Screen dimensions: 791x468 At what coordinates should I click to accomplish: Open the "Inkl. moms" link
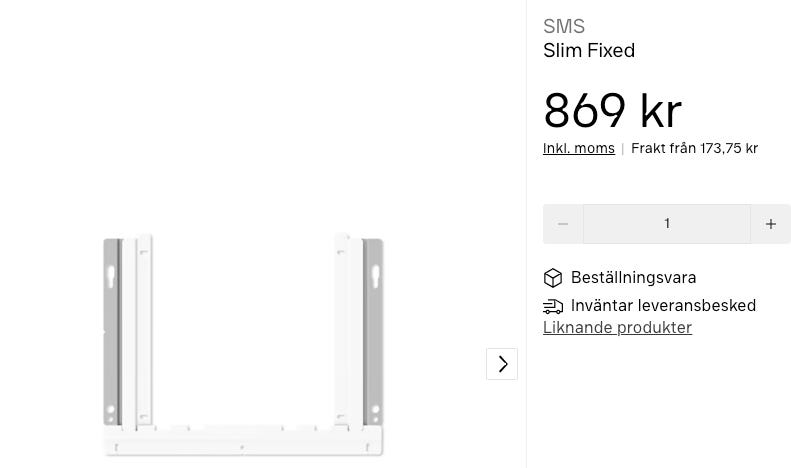(579, 149)
